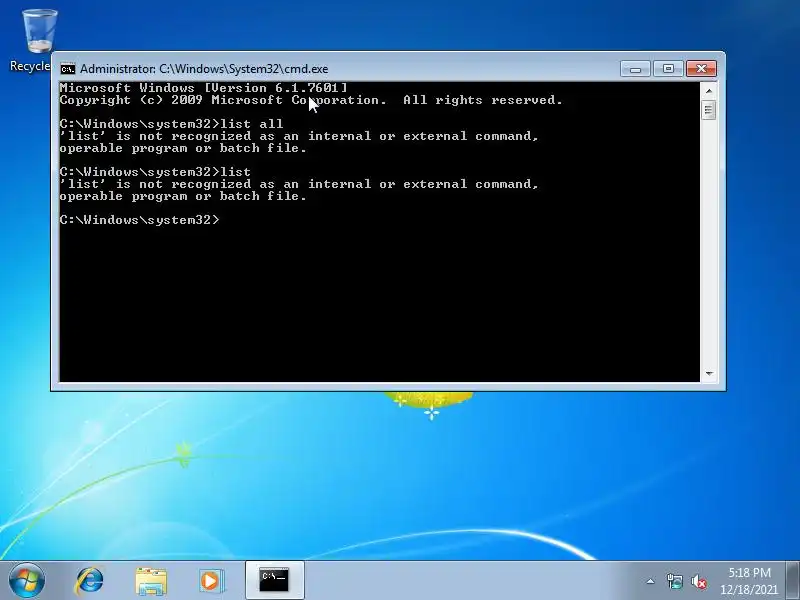Click the console scrollbar down arrow
This screenshot has width=800, height=600.
(709, 373)
